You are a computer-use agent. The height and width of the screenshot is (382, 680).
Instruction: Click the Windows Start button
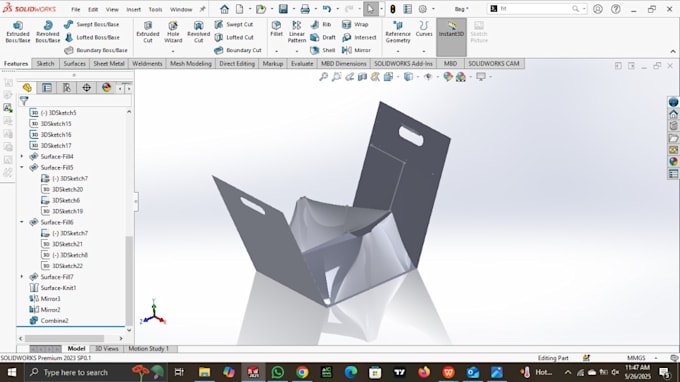[11, 372]
